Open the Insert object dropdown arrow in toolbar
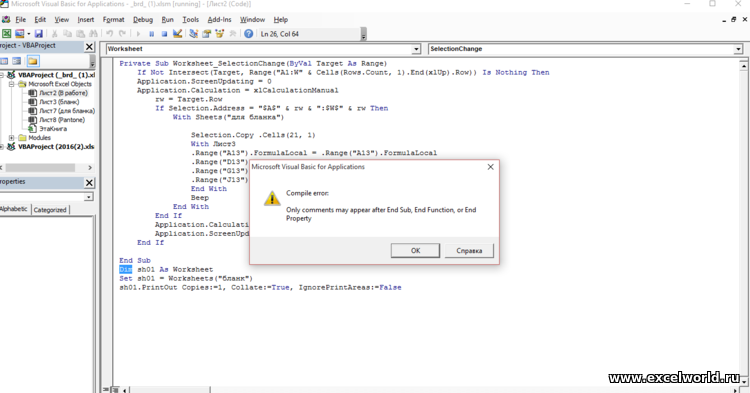The width and height of the screenshot is (750, 393). tap(28, 34)
